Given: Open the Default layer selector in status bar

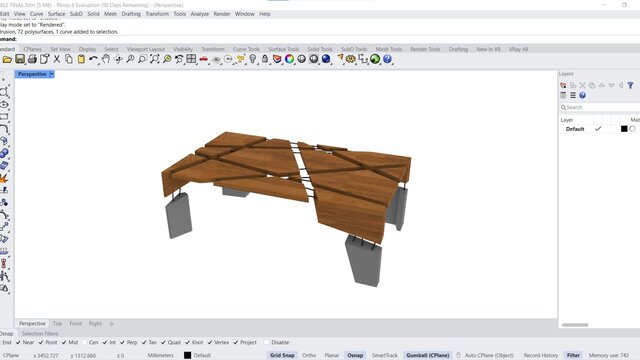Looking at the screenshot, I should tap(198, 356).
